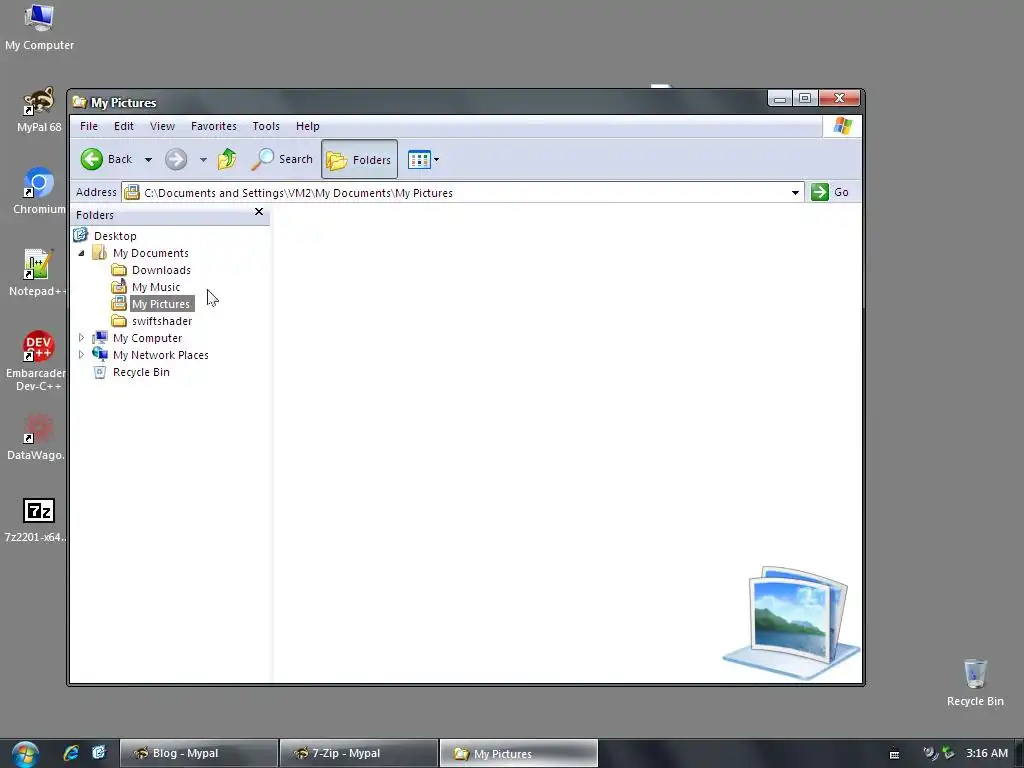Click the green Back arrow icon
Viewport: 1024px width, 768px height.
point(92,159)
